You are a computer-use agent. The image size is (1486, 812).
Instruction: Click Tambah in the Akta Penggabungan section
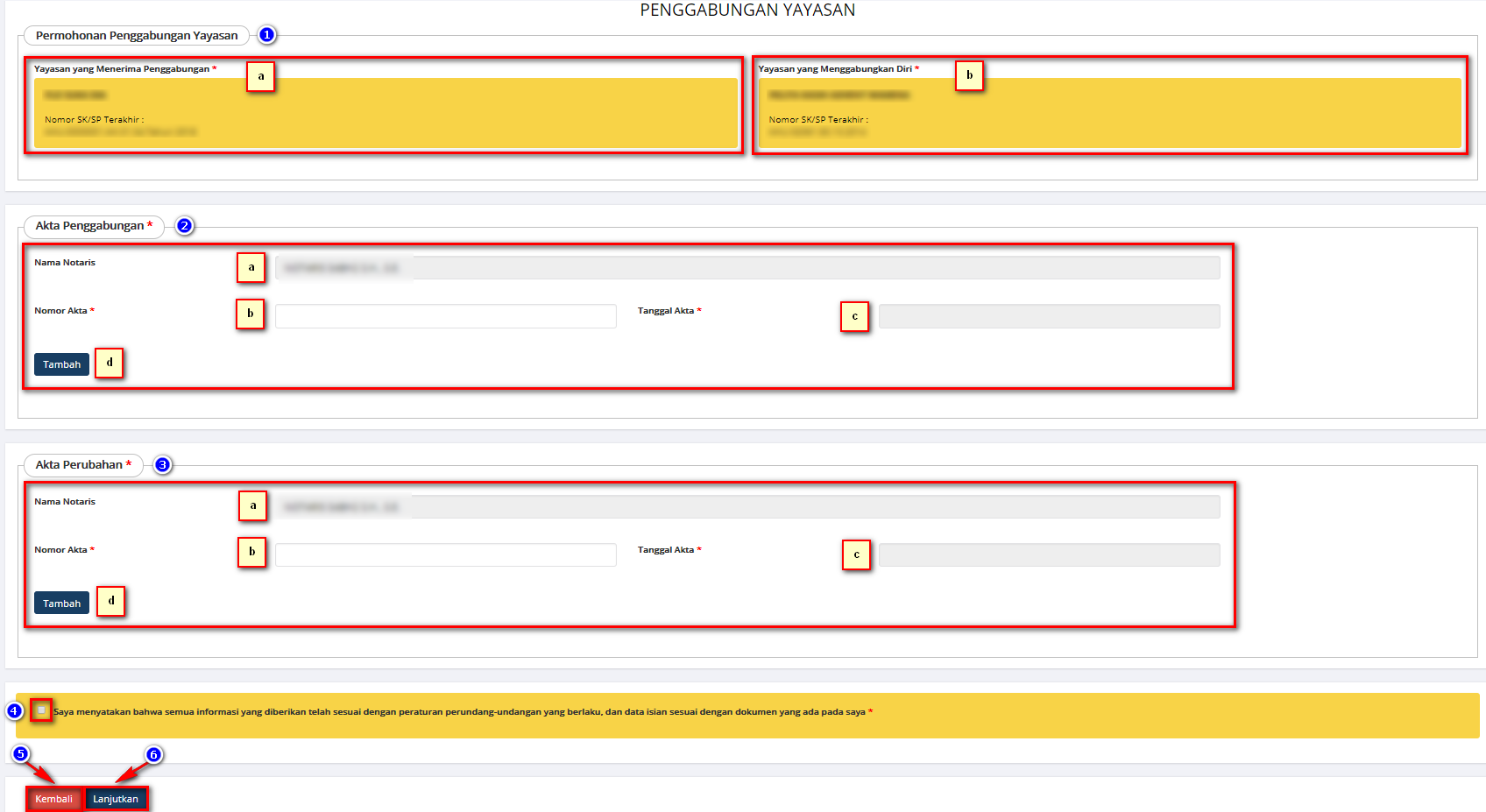tap(61, 364)
